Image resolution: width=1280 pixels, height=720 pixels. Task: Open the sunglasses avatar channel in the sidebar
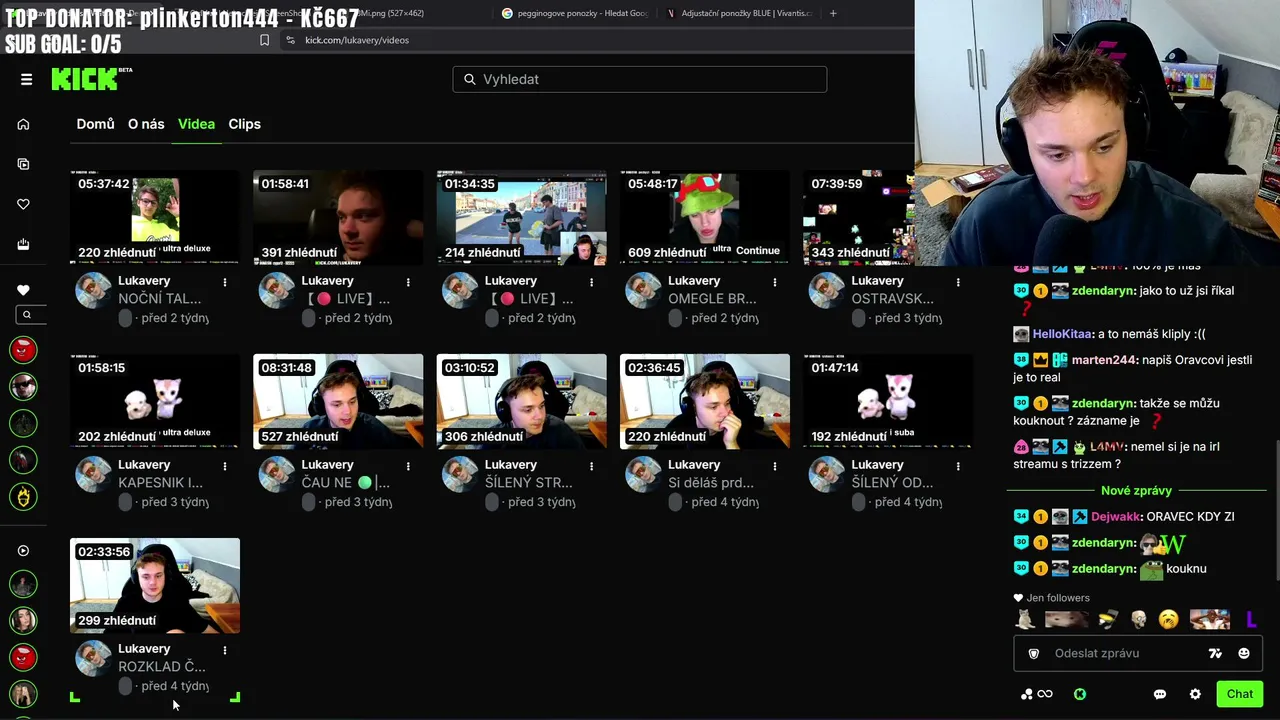coord(23,386)
